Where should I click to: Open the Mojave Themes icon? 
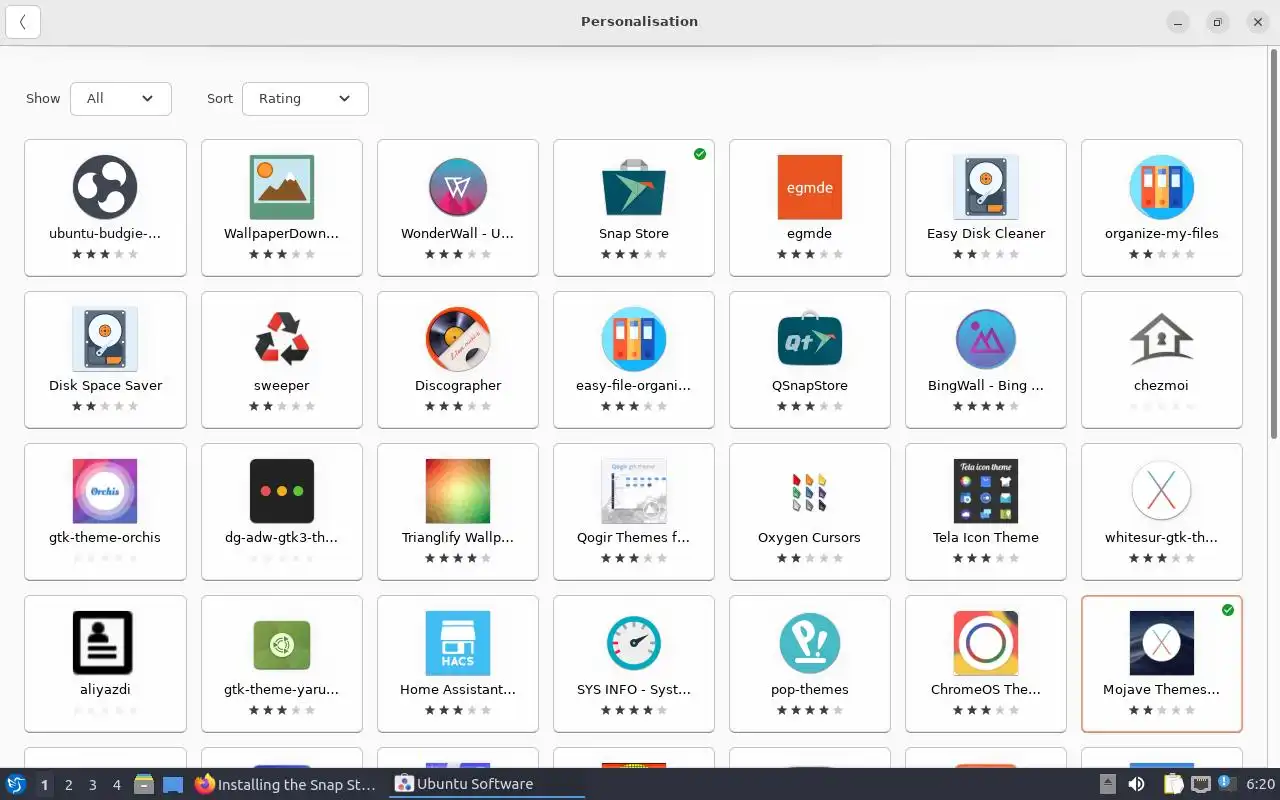[1162, 643]
